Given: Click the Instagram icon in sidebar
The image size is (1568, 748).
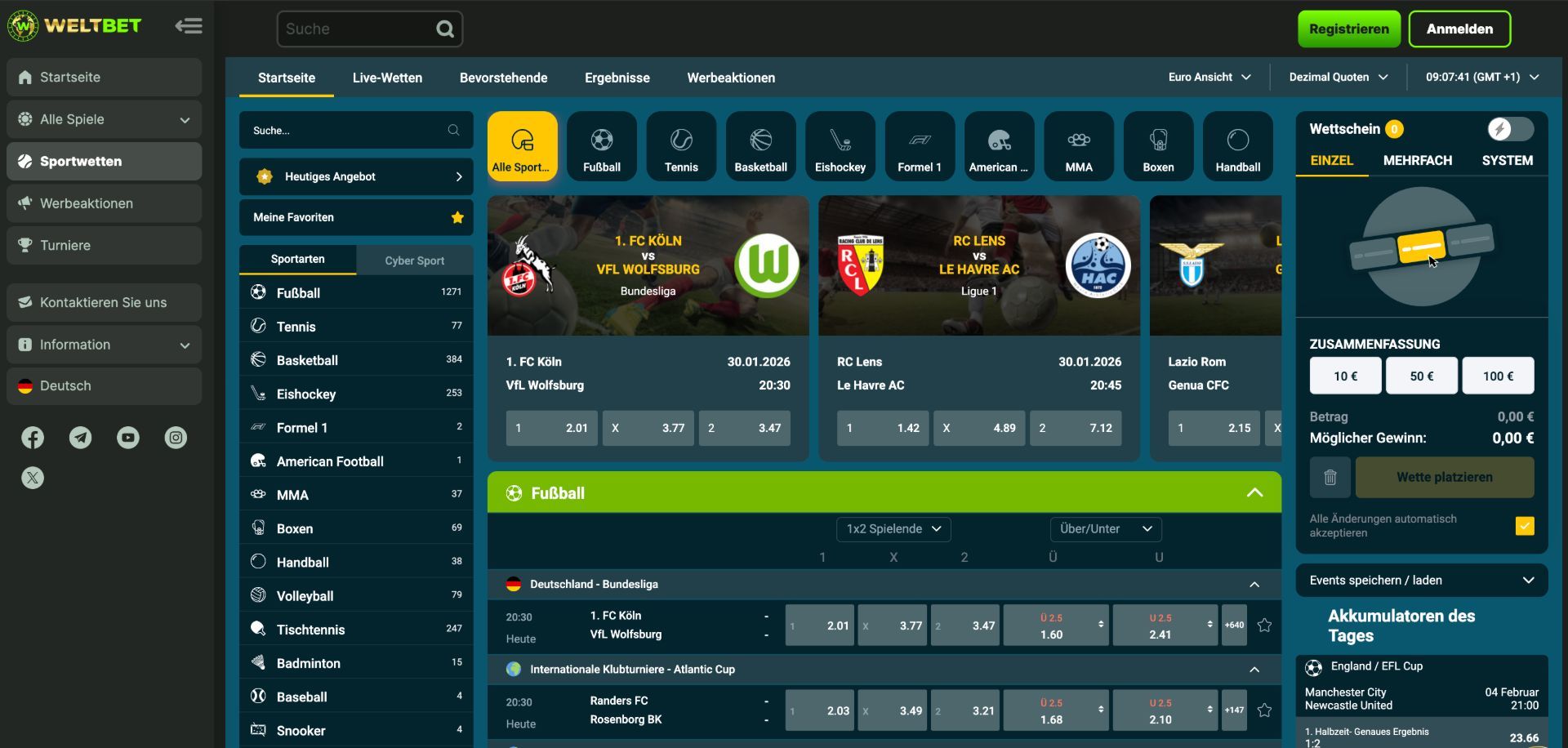Looking at the screenshot, I should [x=176, y=438].
